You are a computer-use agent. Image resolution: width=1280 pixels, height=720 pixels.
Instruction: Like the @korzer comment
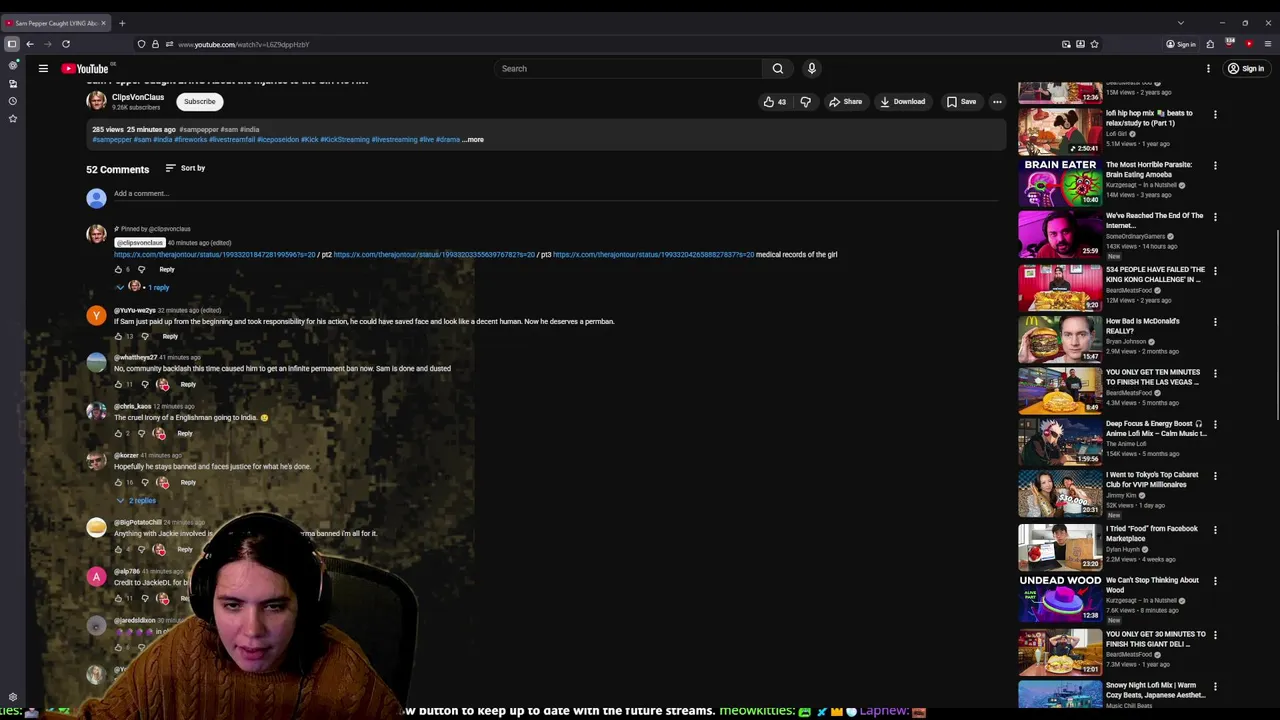[x=118, y=482]
